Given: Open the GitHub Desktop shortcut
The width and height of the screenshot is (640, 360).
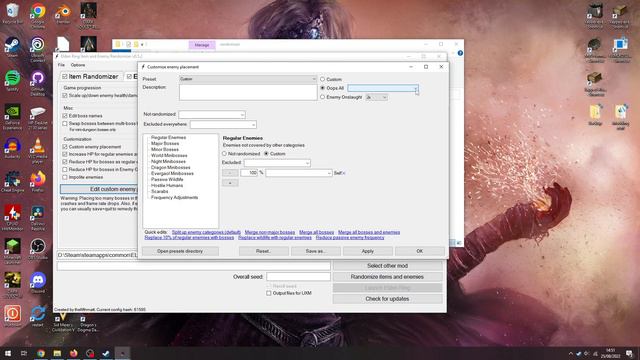Looking at the screenshot, I should click(38, 82).
